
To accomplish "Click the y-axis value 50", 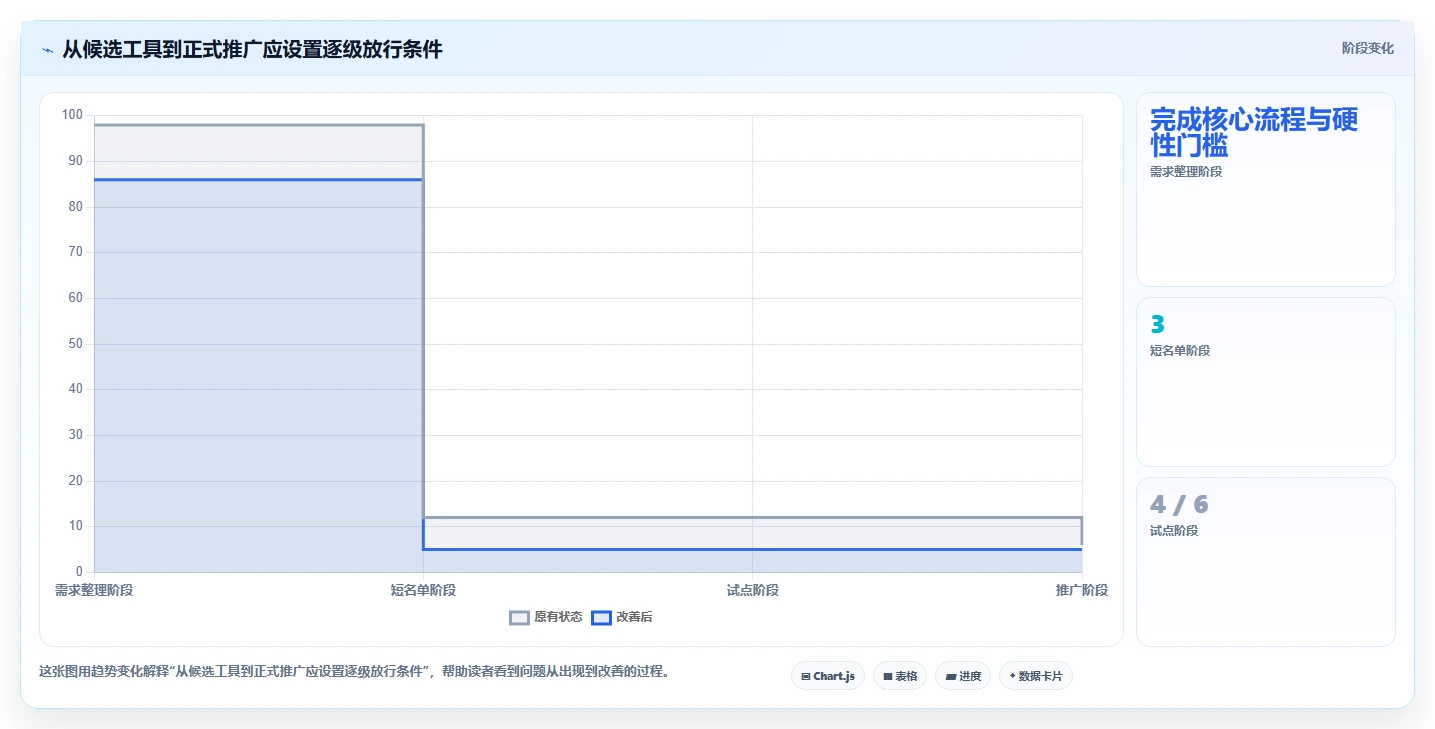I will [x=75, y=344].
